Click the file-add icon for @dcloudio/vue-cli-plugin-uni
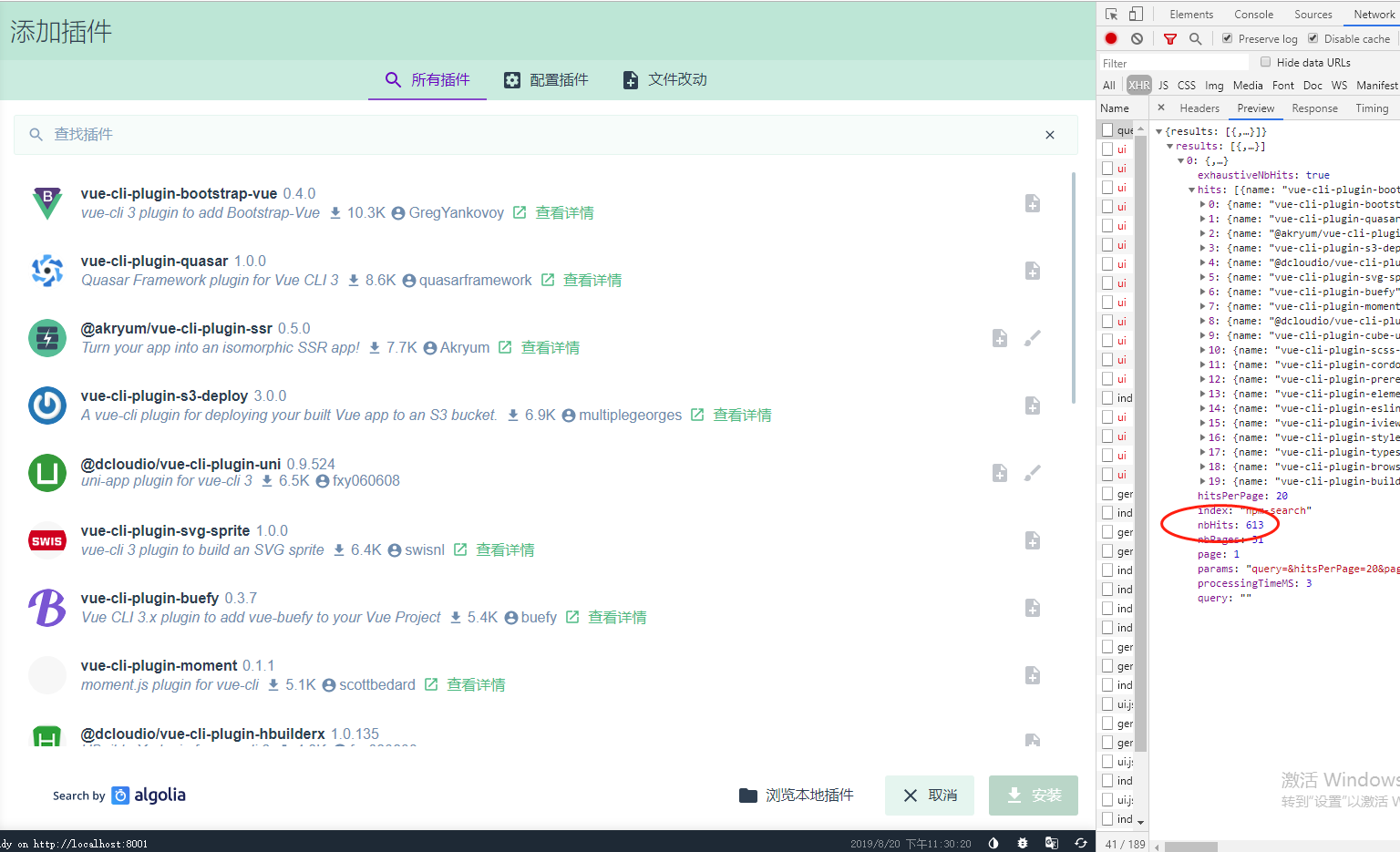 (1000, 473)
